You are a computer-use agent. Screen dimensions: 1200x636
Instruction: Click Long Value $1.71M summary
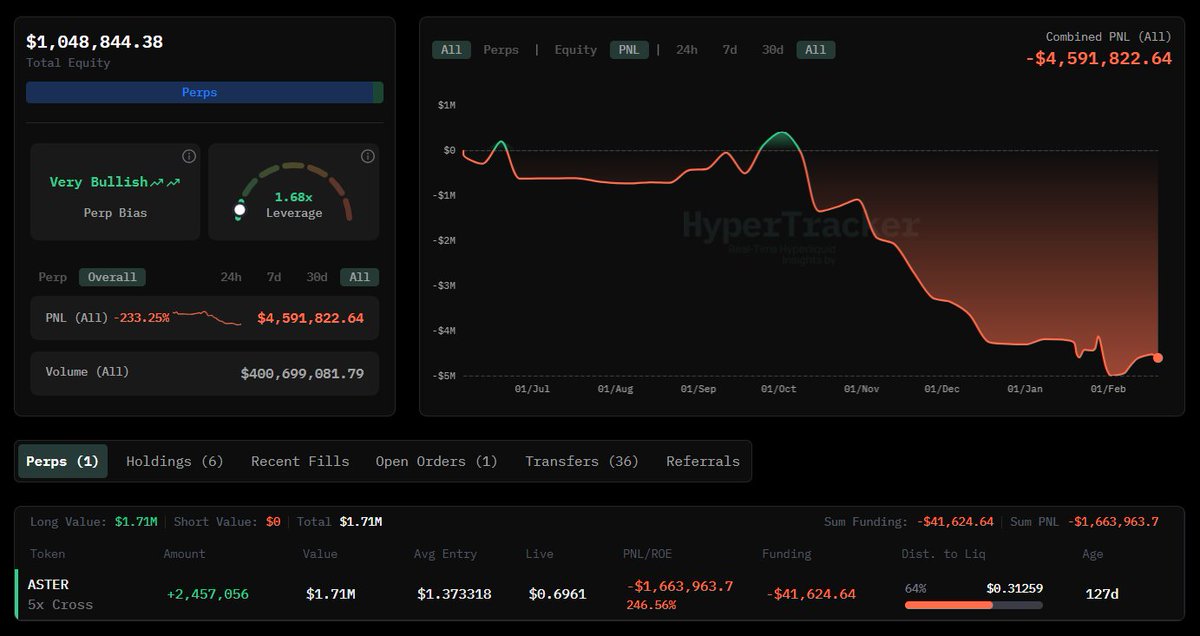tap(93, 521)
